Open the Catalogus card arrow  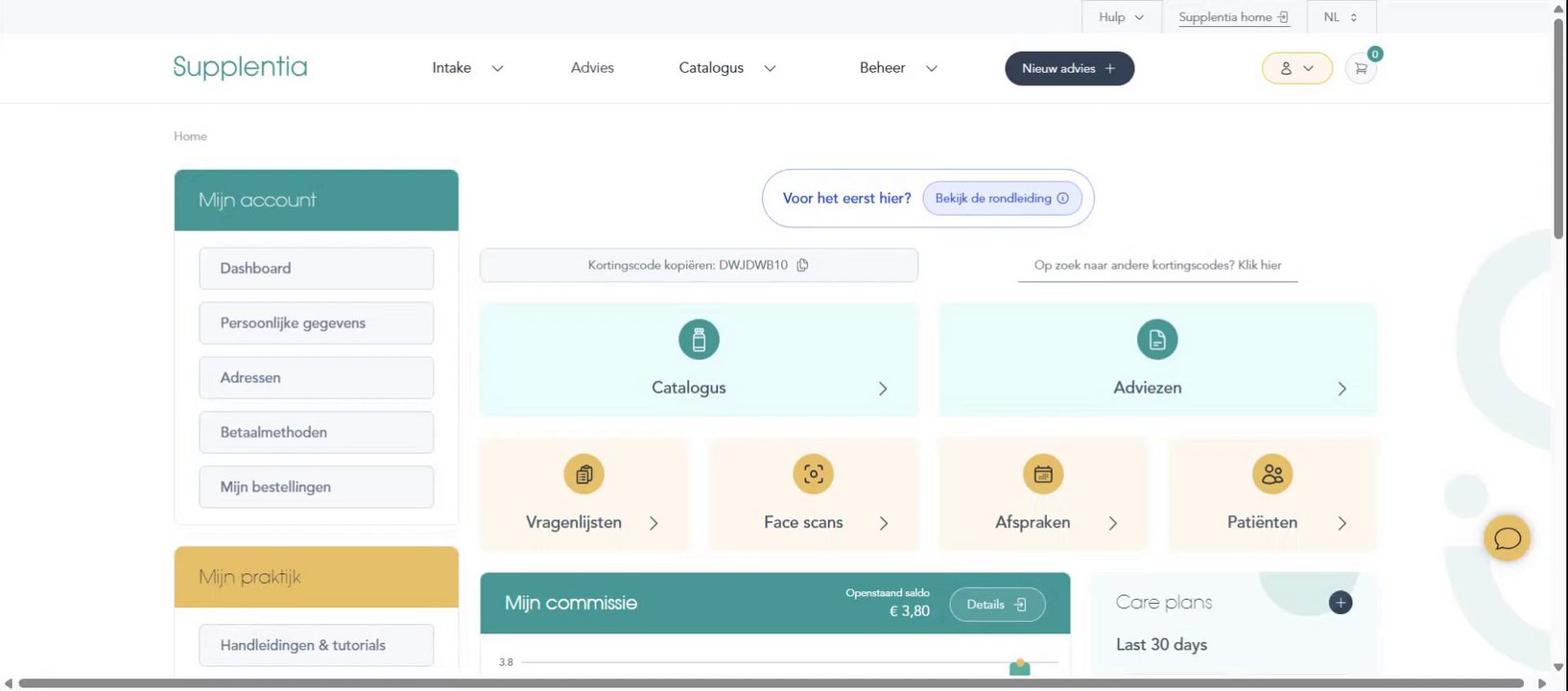tap(883, 389)
